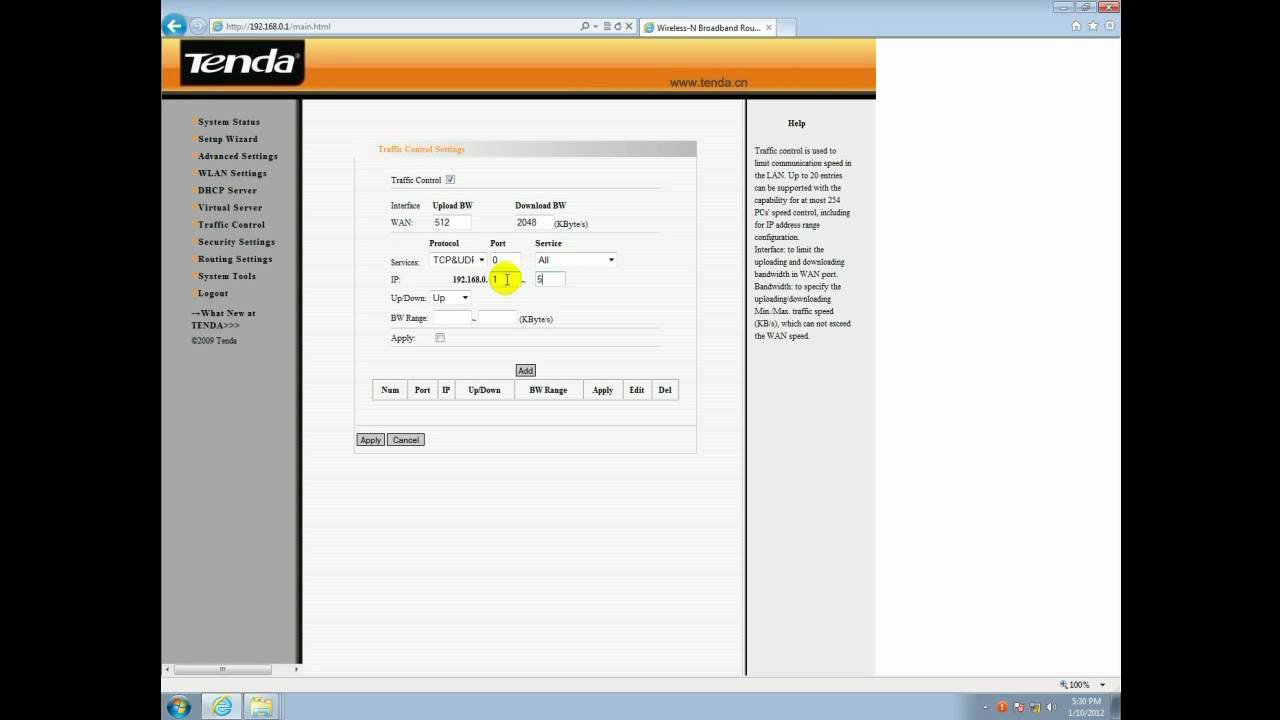Screen dimensions: 1280x720
Task: Open DHCP Server in the sidebar
Action: click(x=227, y=190)
